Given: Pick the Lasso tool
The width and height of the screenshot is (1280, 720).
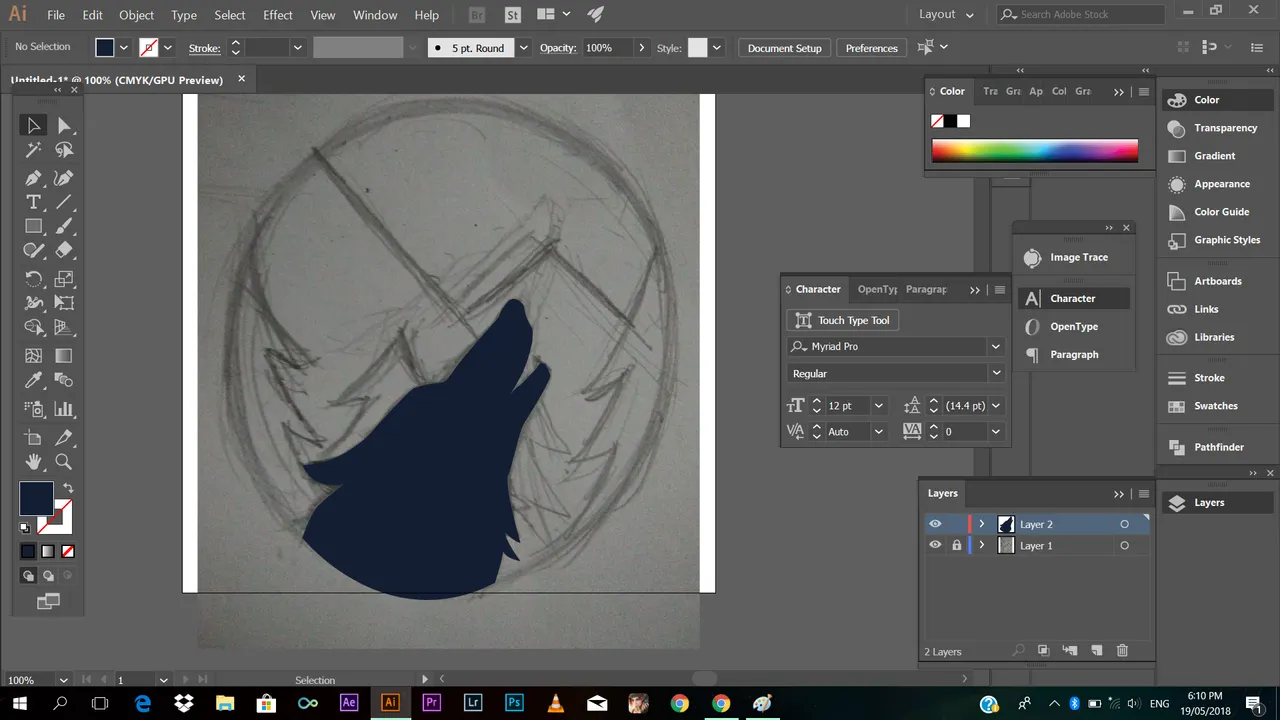Looking at the screenshot, I should click(x=64, y=150).
